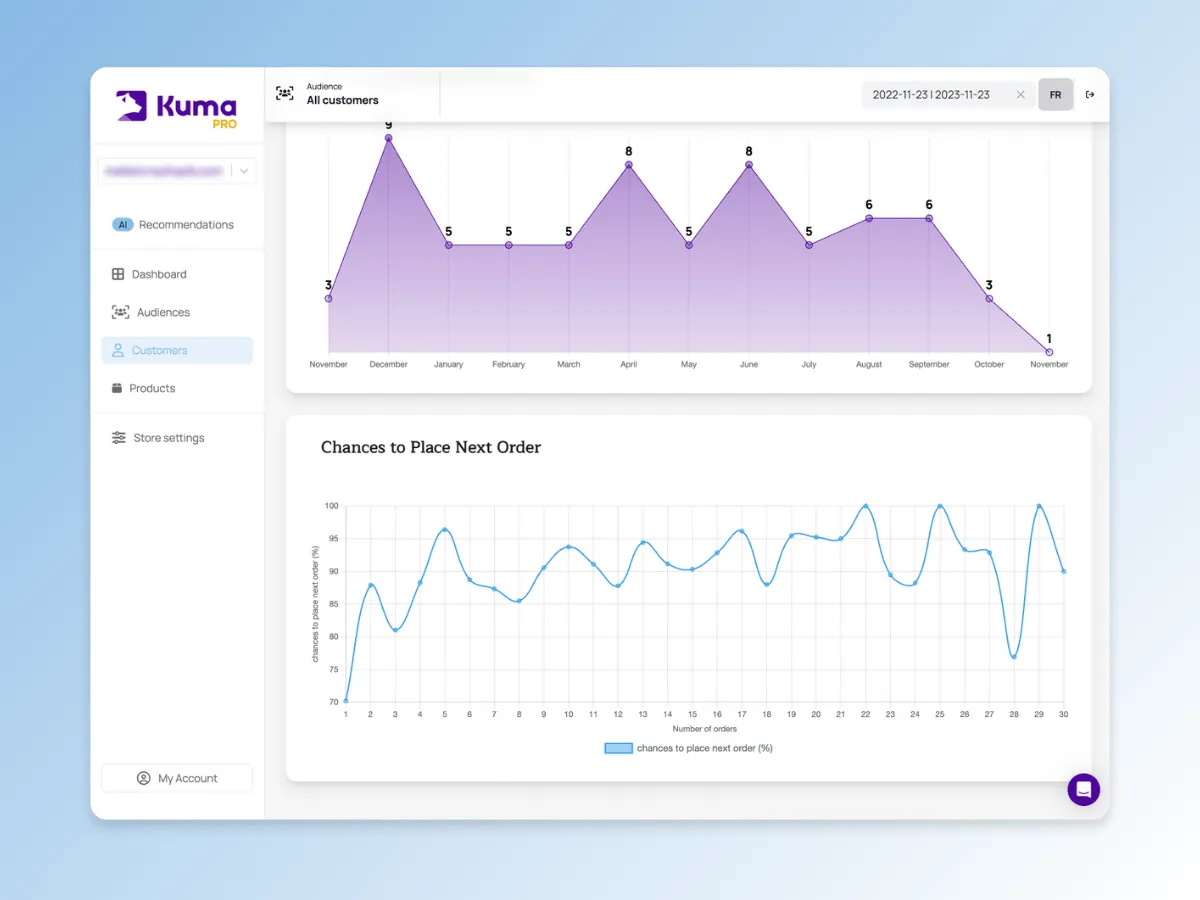Viewport: 1200px width, 900px height.
Task: Click the Kuma PRO logo
Action: [x=177, y=108]
